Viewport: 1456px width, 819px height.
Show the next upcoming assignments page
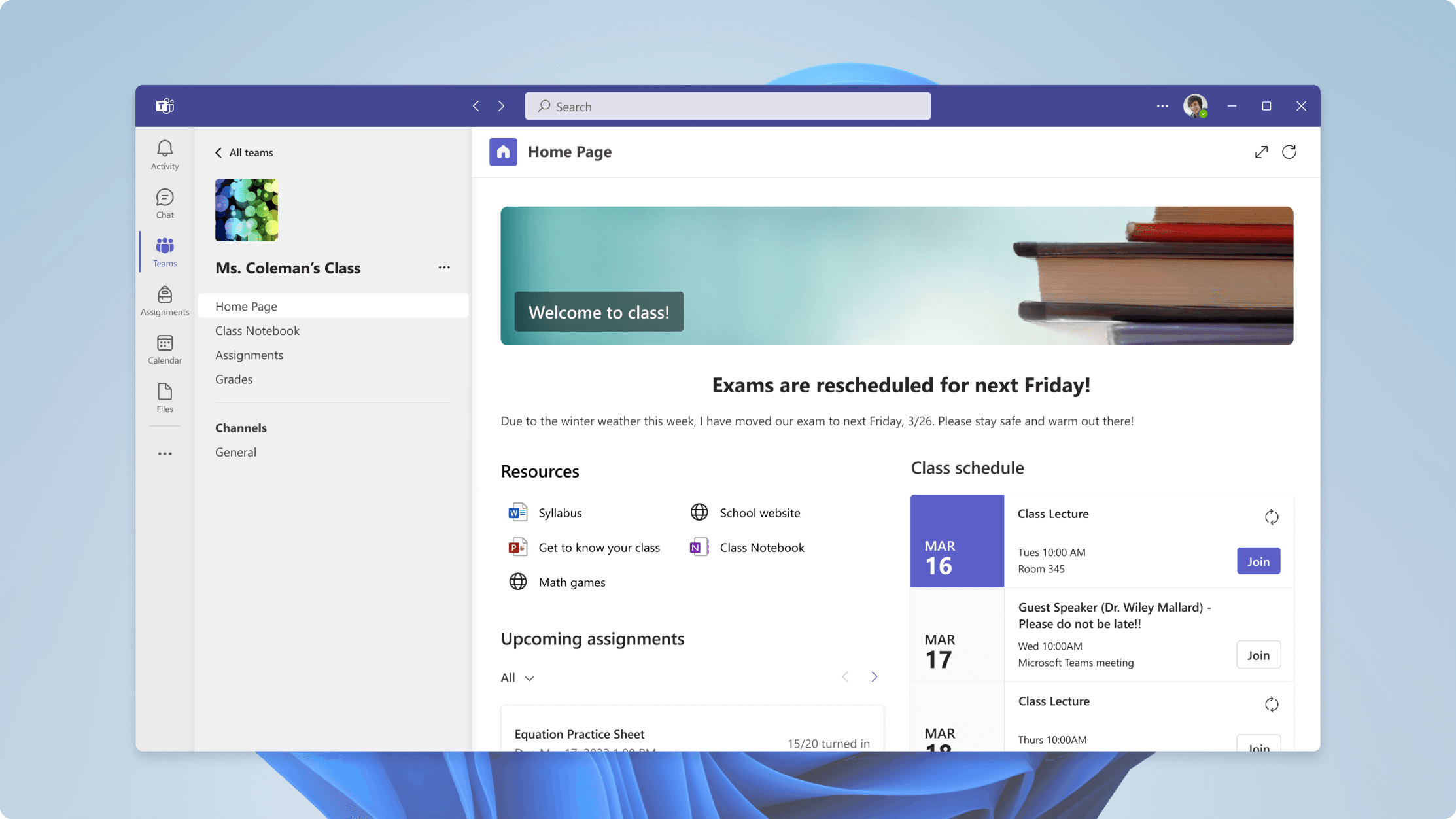[x=874, y=677]
